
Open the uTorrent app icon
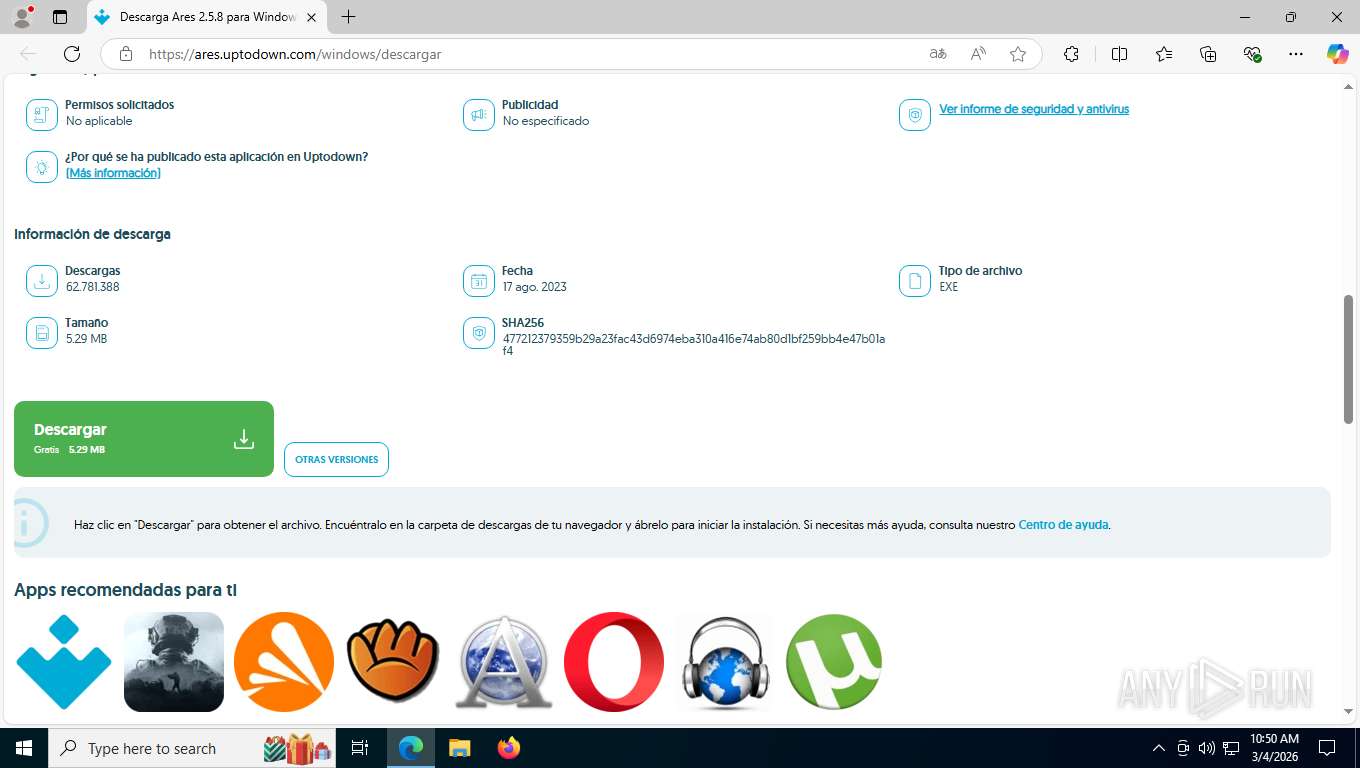(x=834, y=662)
